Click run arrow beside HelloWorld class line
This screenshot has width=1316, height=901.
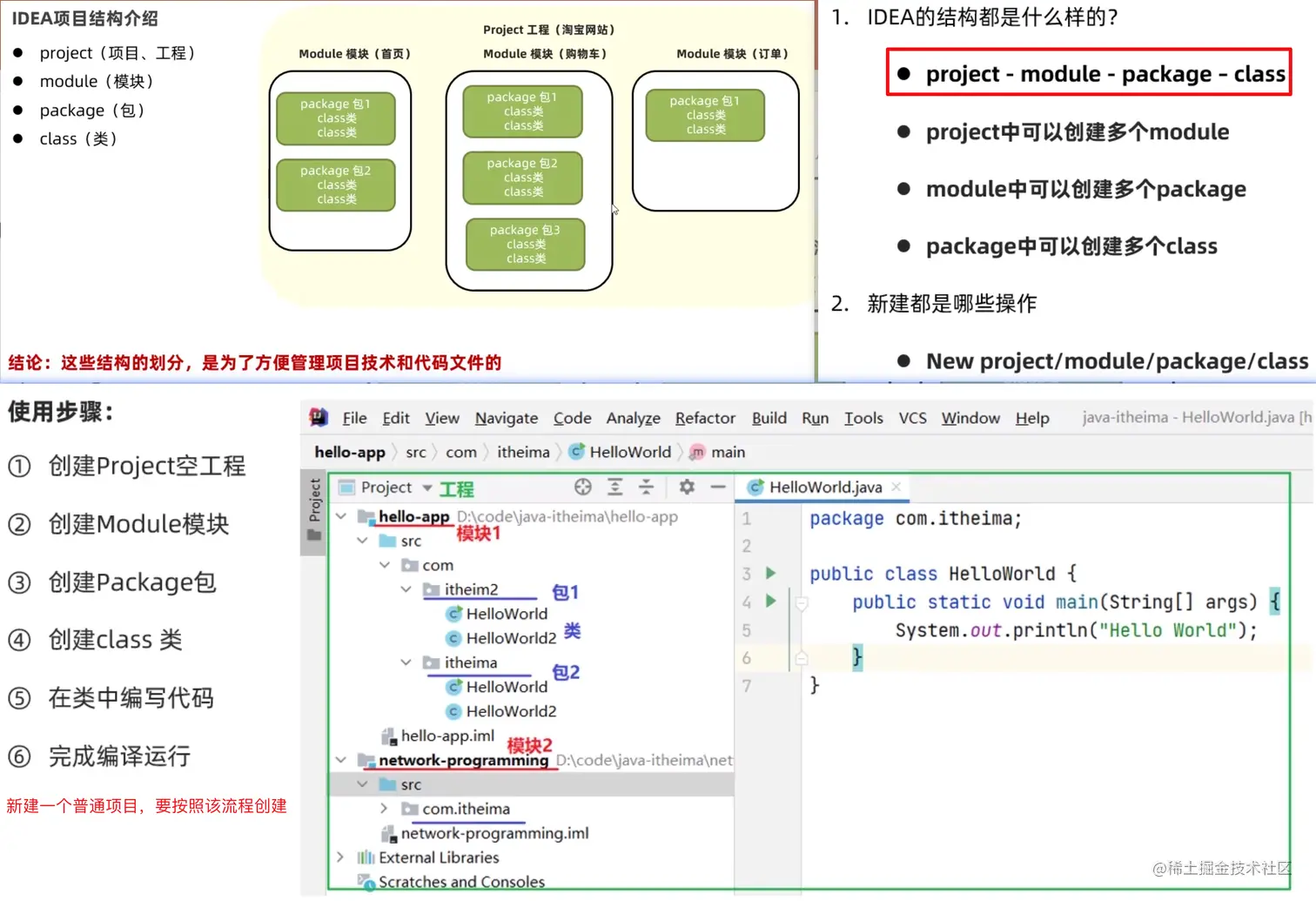770,573
